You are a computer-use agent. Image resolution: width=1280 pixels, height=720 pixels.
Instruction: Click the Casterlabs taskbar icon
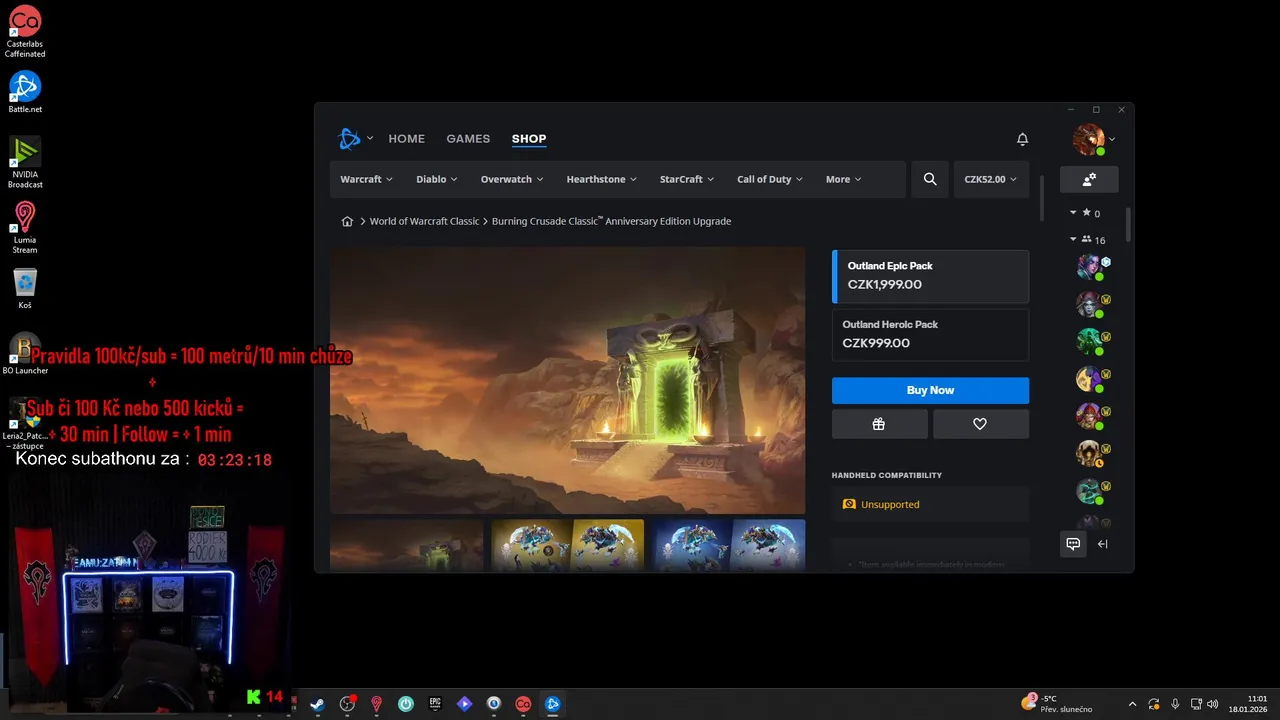coord(522,704)
